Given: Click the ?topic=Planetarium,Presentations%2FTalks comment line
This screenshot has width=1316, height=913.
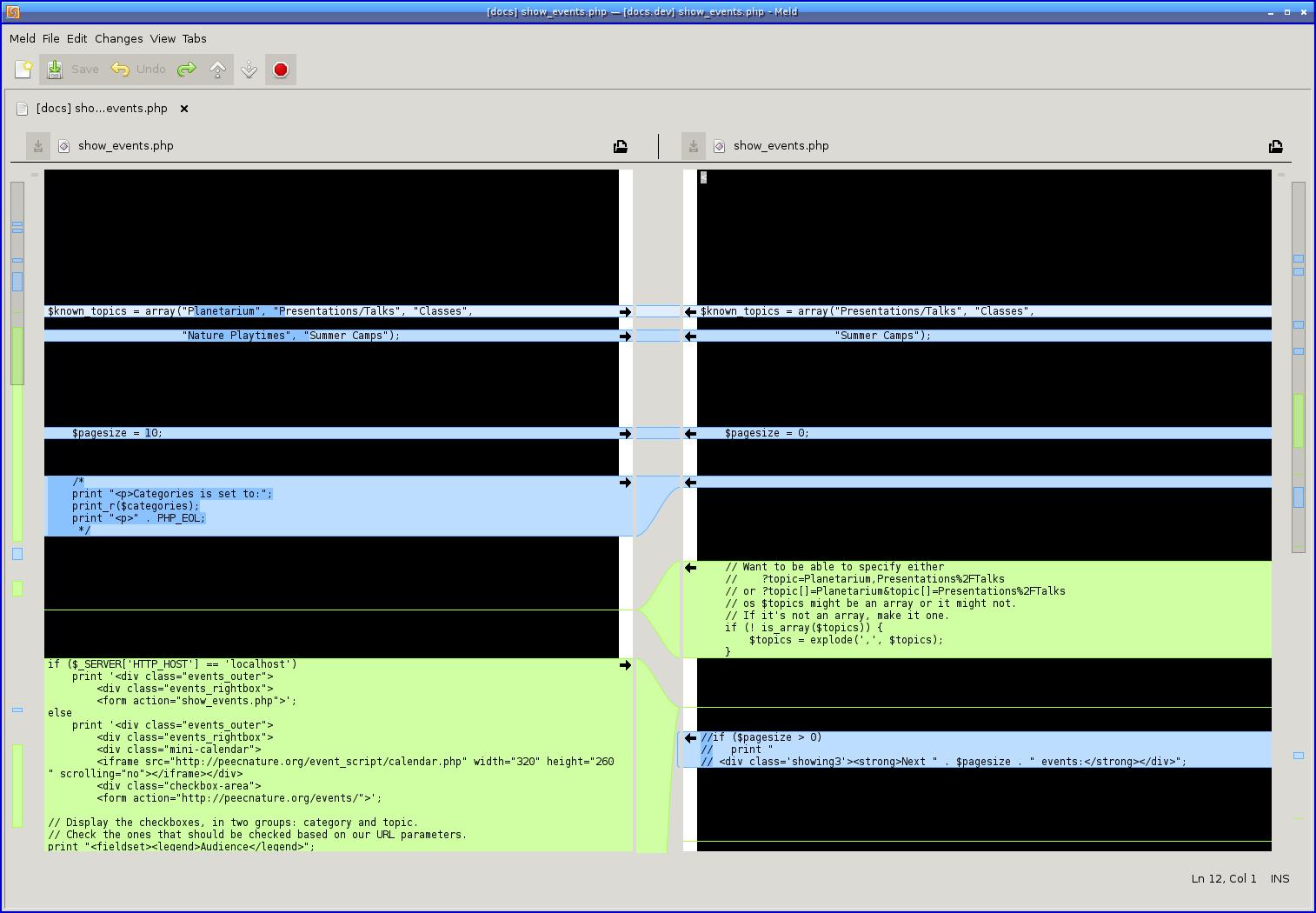Looking at the screenshot, I should pos(865,579).
